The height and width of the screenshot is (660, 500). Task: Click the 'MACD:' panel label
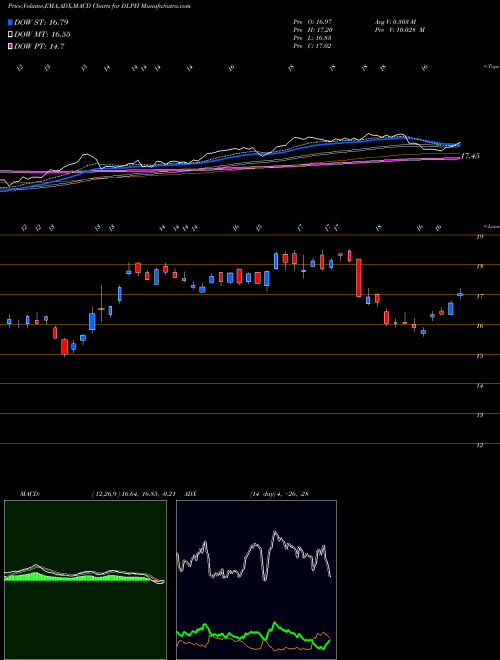30,494
